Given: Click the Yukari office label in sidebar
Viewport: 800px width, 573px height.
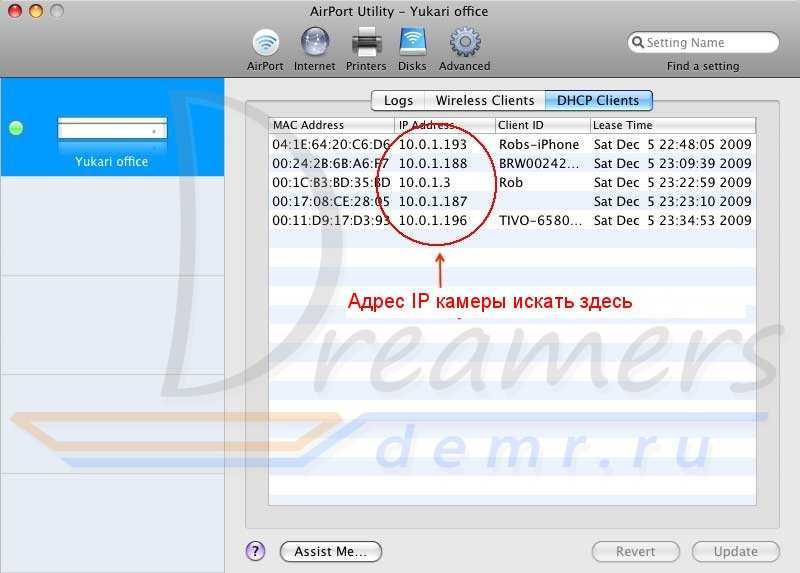Looking at the screenshot, I should tap(111, 161).
